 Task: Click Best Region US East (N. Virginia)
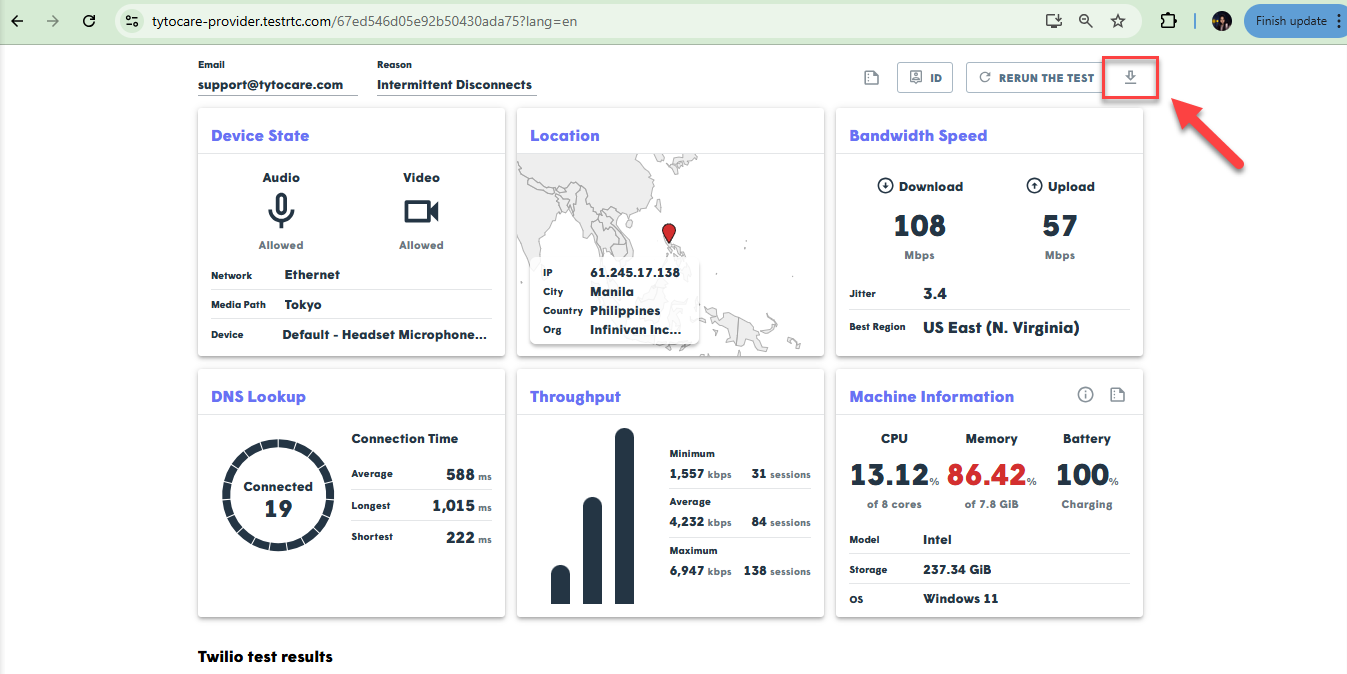(x=1001, y=327)
